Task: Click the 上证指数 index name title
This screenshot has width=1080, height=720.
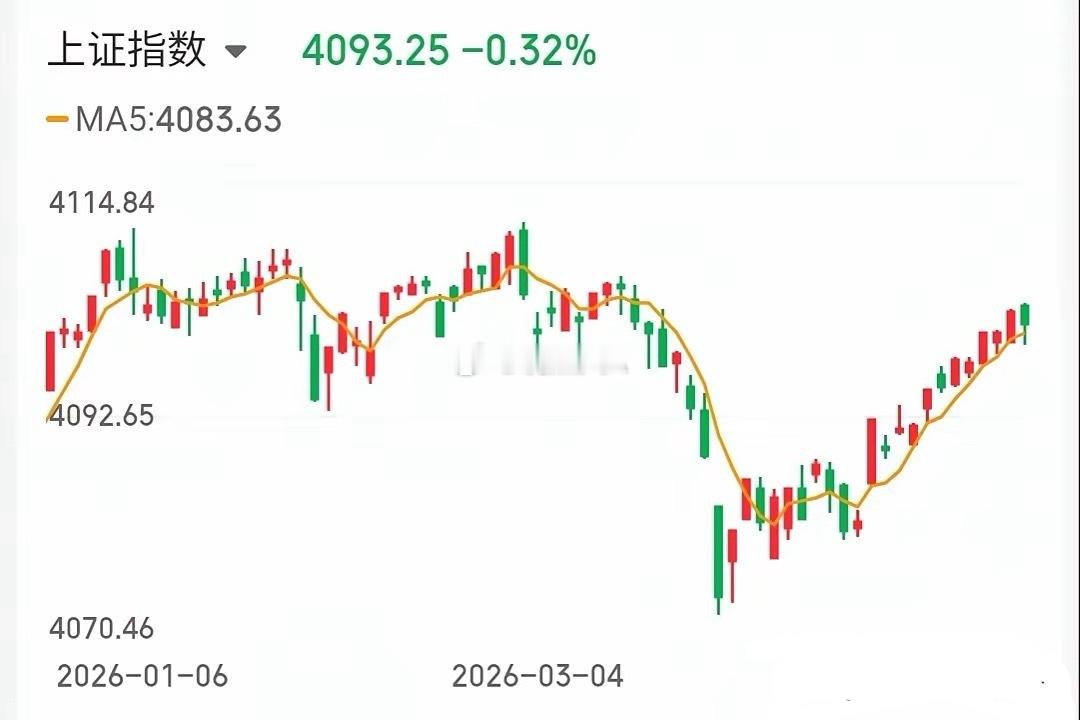Action: pos(128,51)
